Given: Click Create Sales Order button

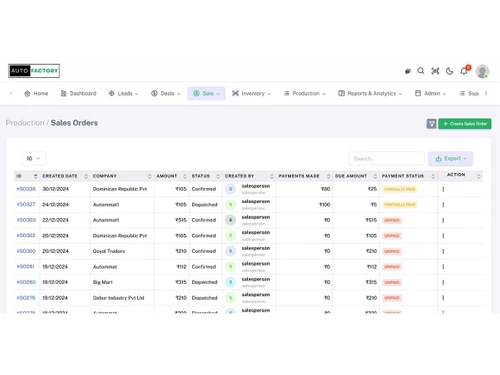Looking at the screenshot, I should pyautogui.click(x=465, y=124).
